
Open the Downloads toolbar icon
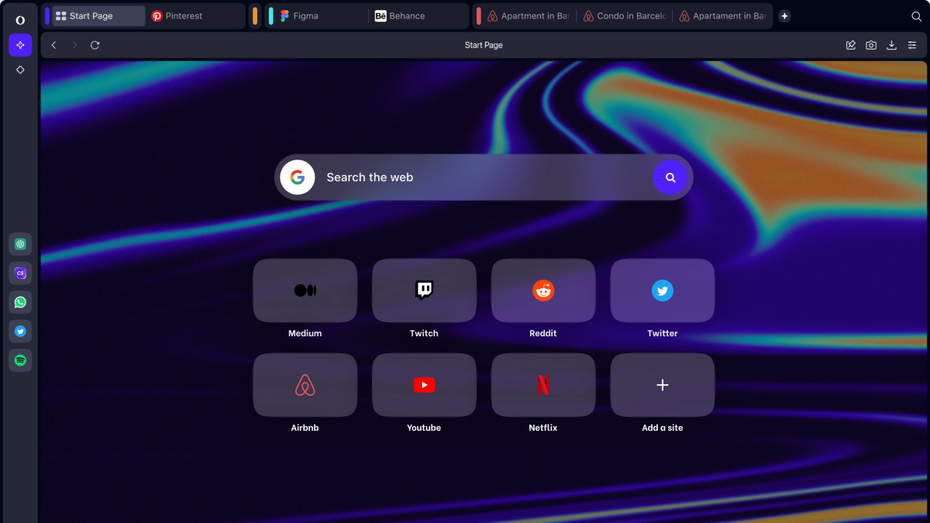(891, 45)
